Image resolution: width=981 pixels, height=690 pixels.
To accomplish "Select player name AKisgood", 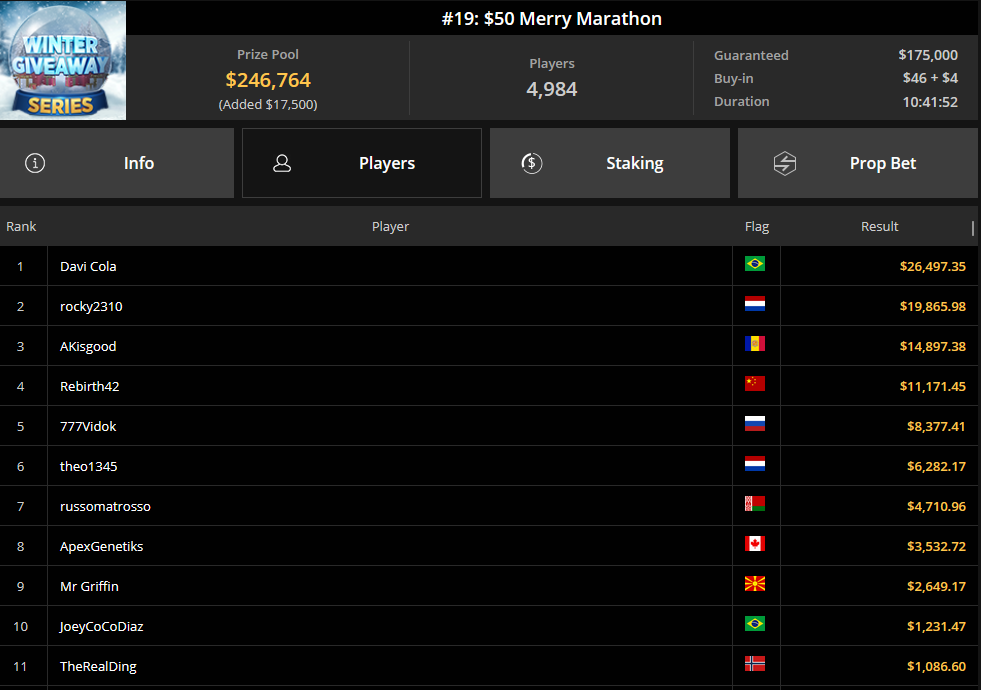I will pyautogui.click(x=88, y=347).
